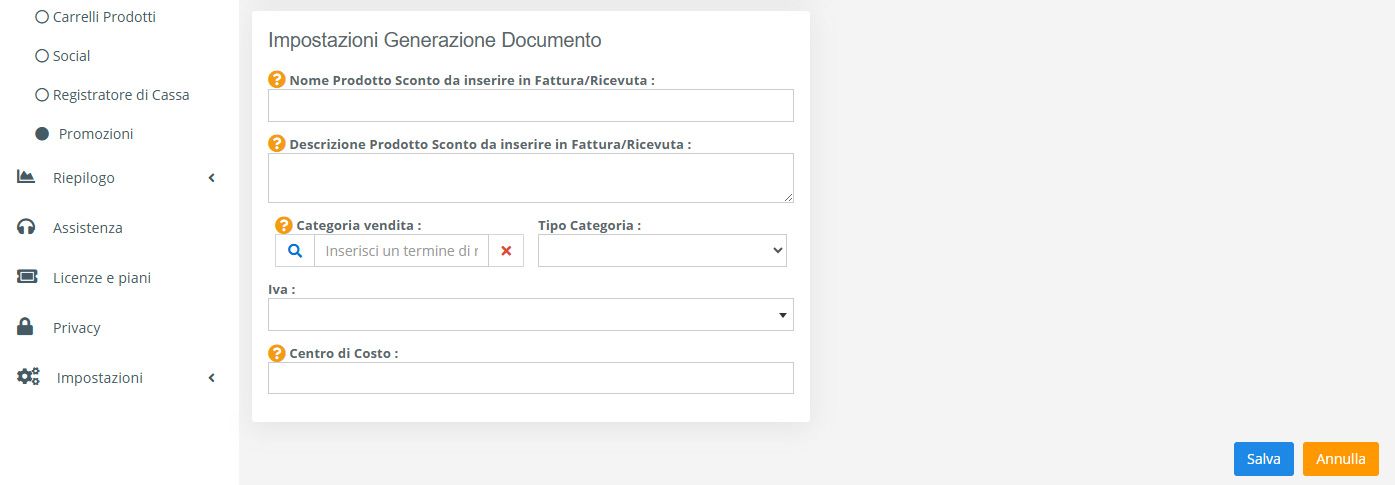Clear Categoria vendita with the red X

(506, 251)
